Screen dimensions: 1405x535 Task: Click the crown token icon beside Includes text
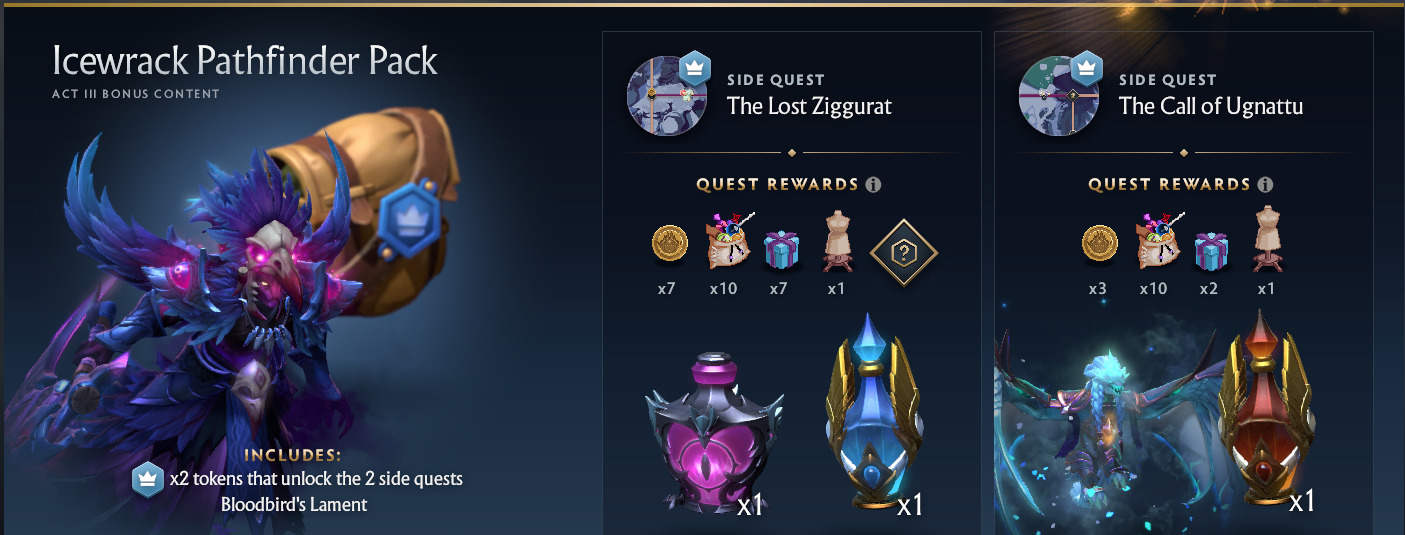(x=148, y=479)
